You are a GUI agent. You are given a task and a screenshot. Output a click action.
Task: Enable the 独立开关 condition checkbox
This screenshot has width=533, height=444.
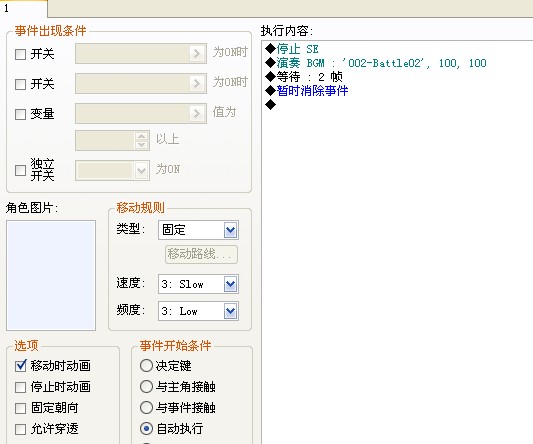tap(20, 170)
